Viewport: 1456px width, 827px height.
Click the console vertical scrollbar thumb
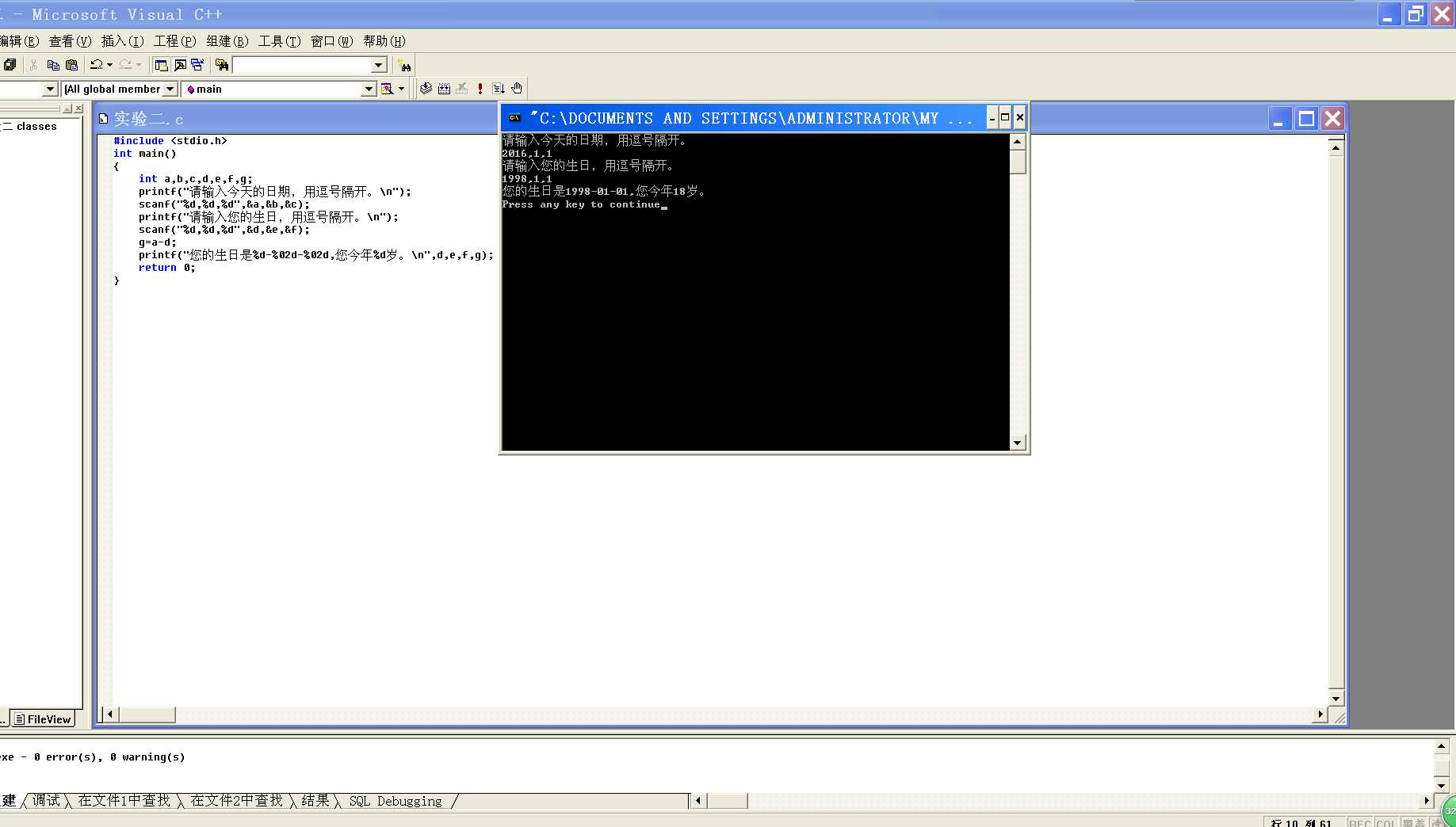click(x=1018, y=162)
